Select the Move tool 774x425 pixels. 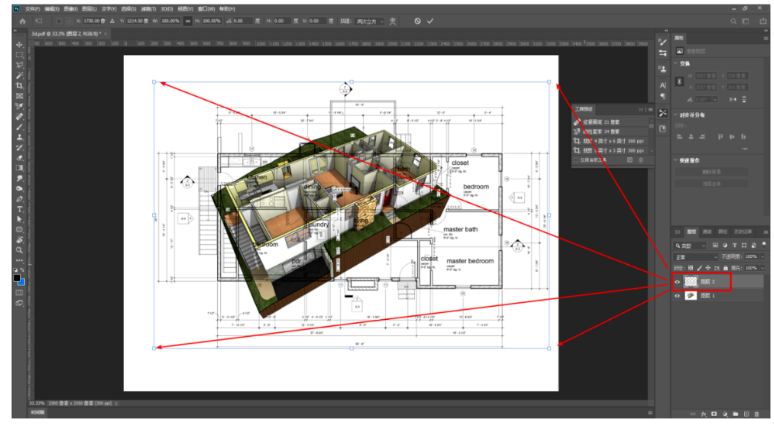tap(20, 45)
